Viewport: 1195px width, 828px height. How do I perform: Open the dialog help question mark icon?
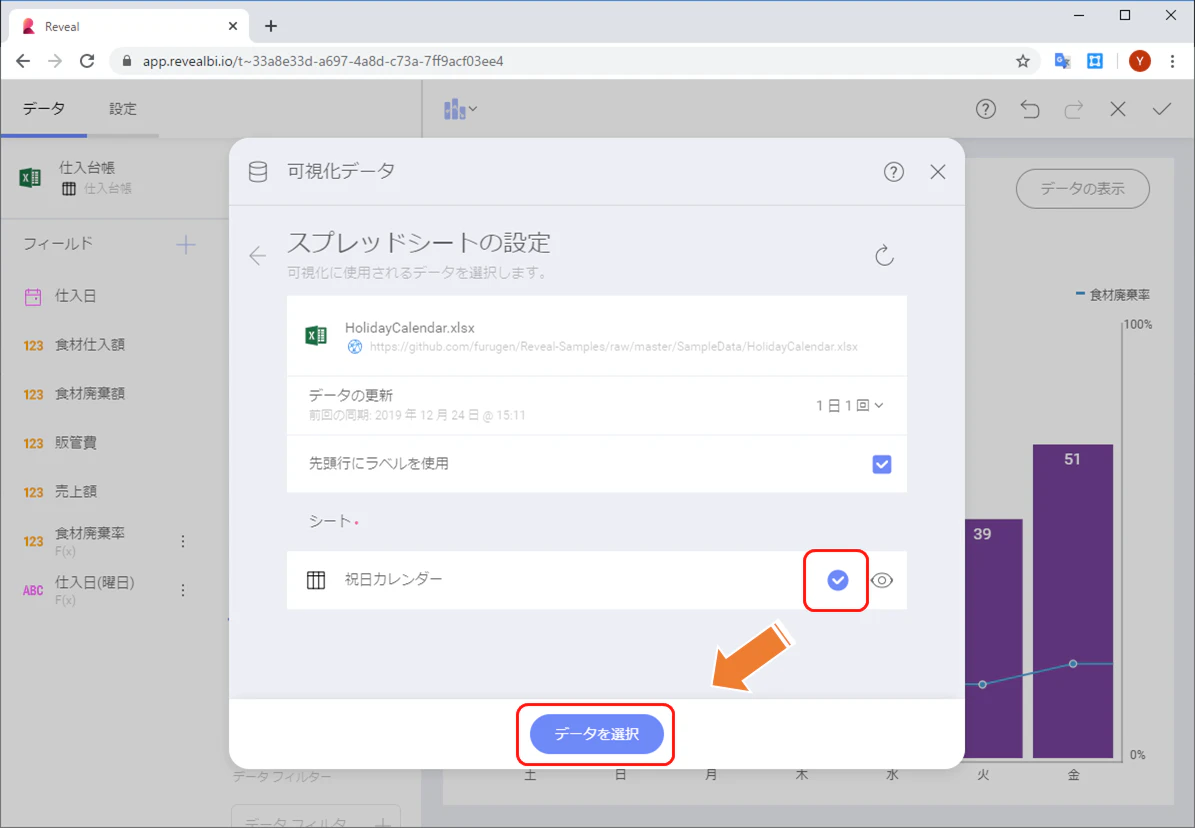(894, 172)
